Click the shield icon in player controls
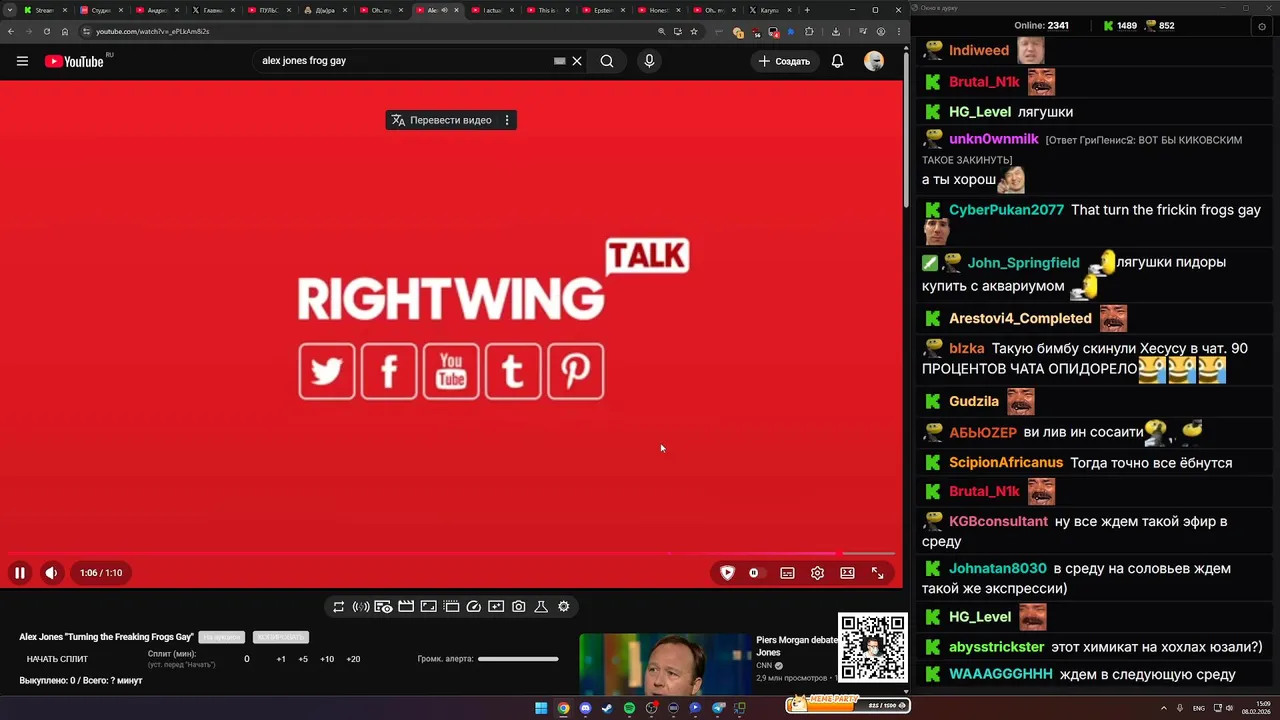Screen dimensions: 1280x720 (727, 573)
